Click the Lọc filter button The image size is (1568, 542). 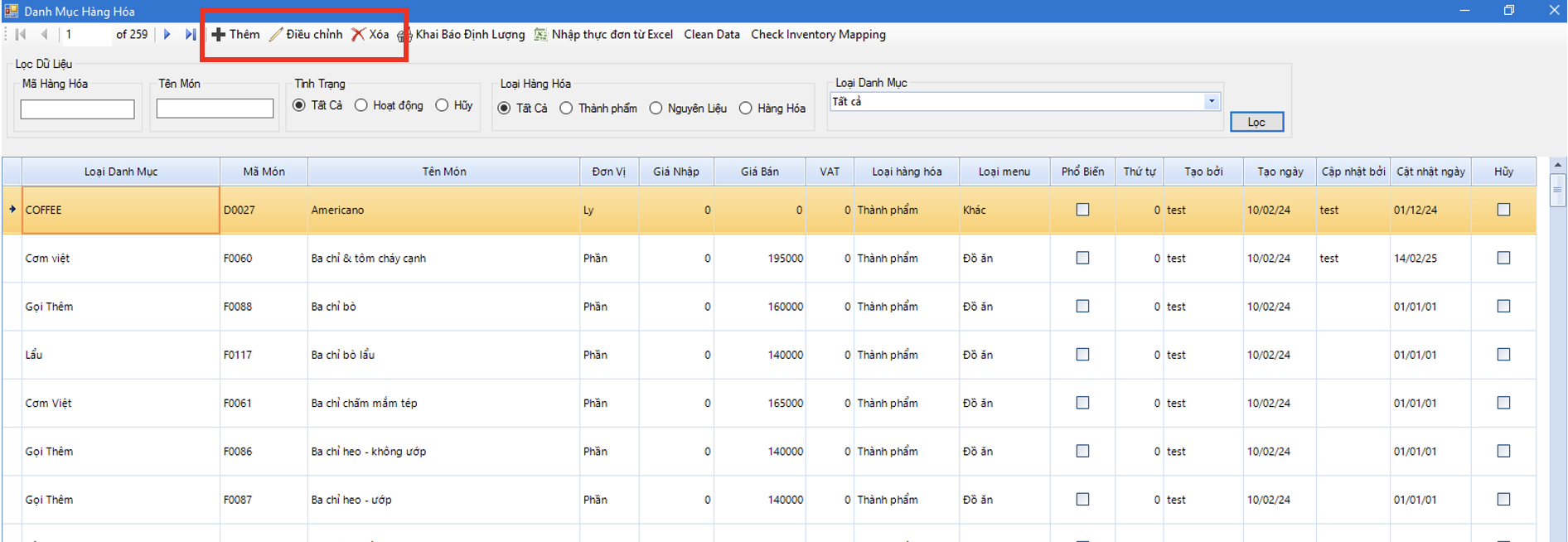(1256, 122)
